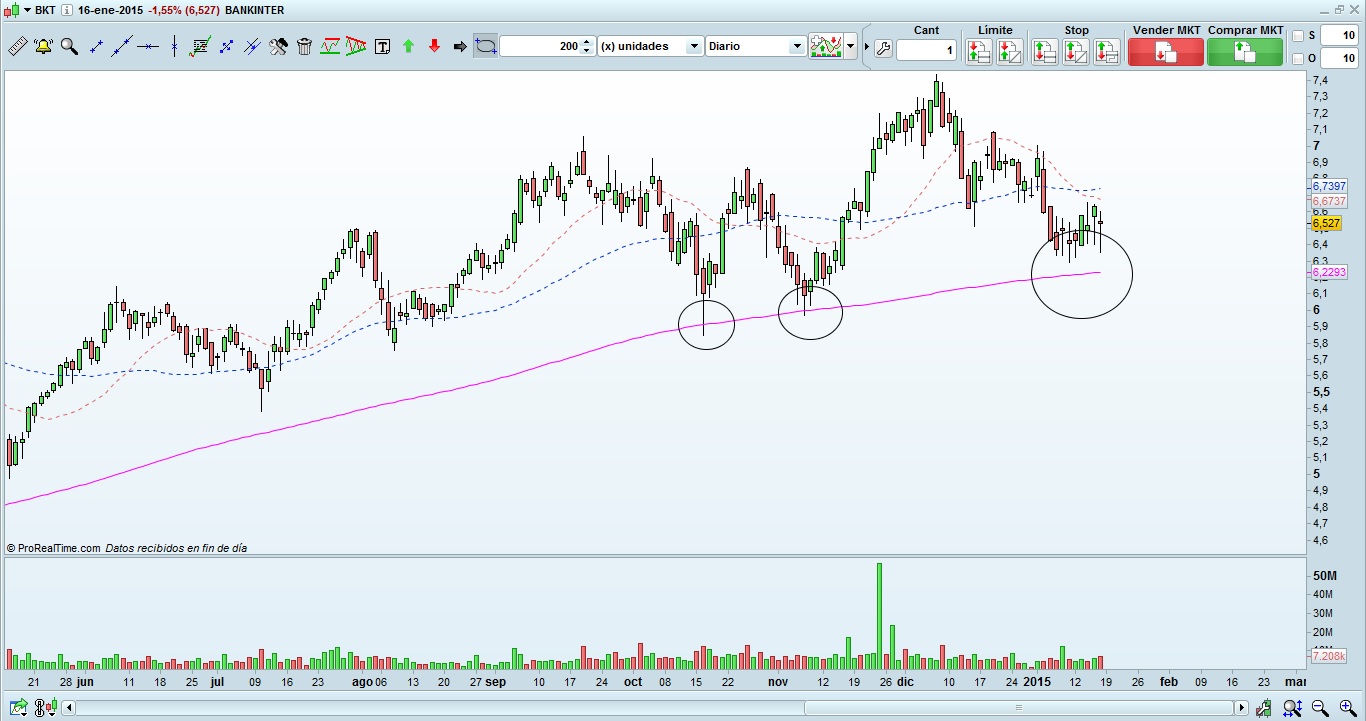
Task: Select the horizontal line tool
Action: pos(148,46)
